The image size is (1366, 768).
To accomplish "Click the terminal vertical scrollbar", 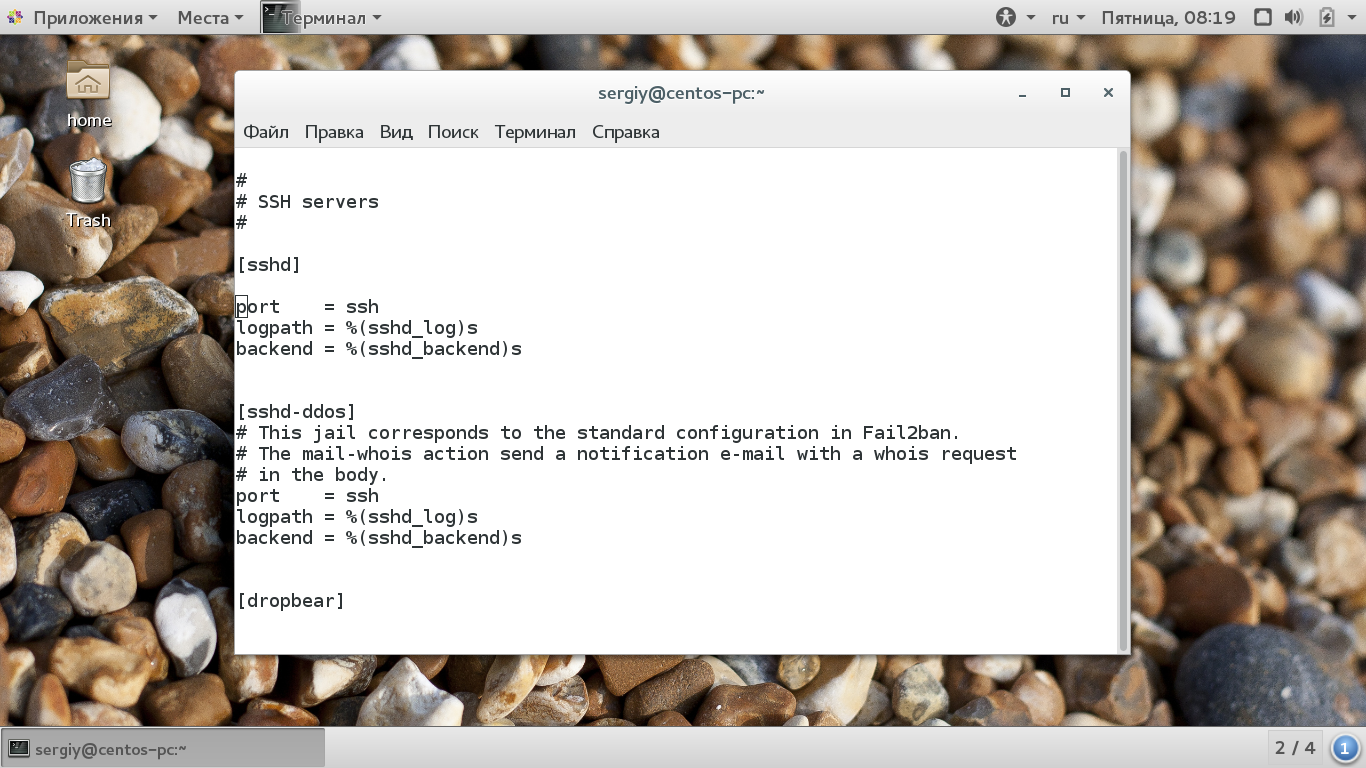I will click(1123, 400).
